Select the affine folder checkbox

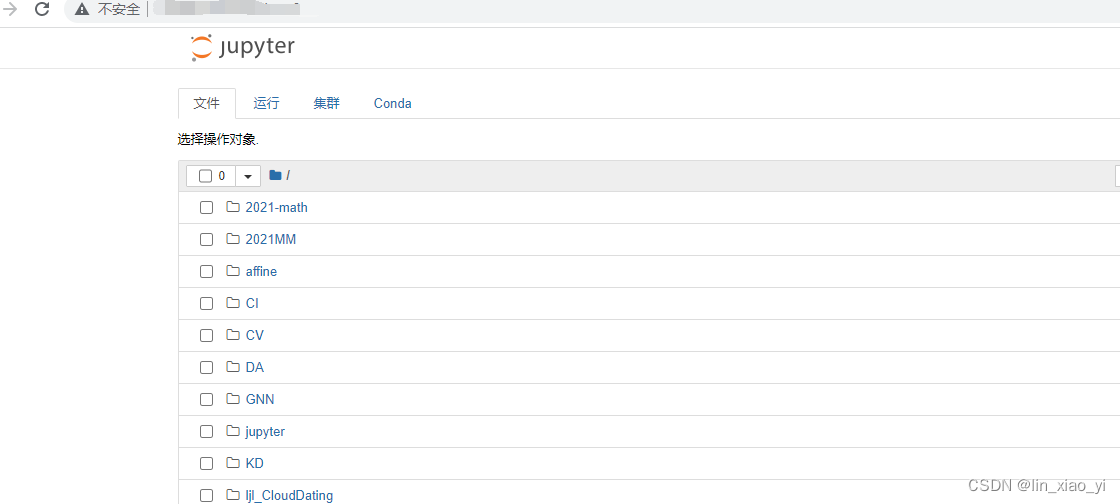point(206,271)
